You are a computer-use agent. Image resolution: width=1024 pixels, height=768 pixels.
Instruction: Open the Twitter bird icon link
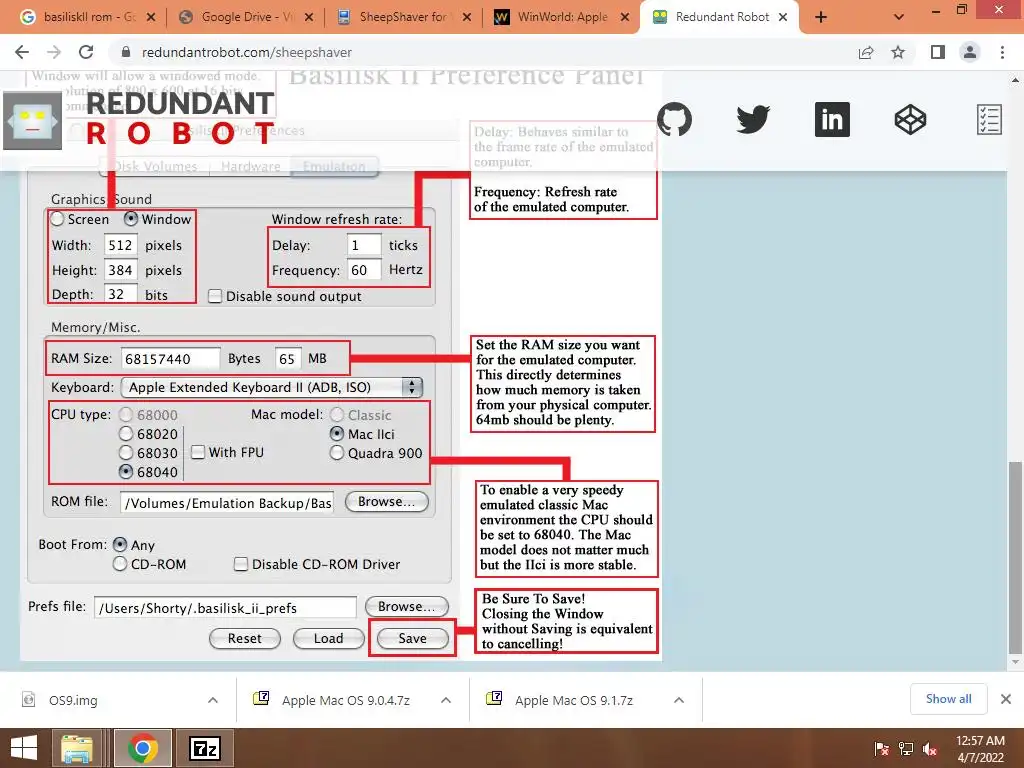click(753, 120)
